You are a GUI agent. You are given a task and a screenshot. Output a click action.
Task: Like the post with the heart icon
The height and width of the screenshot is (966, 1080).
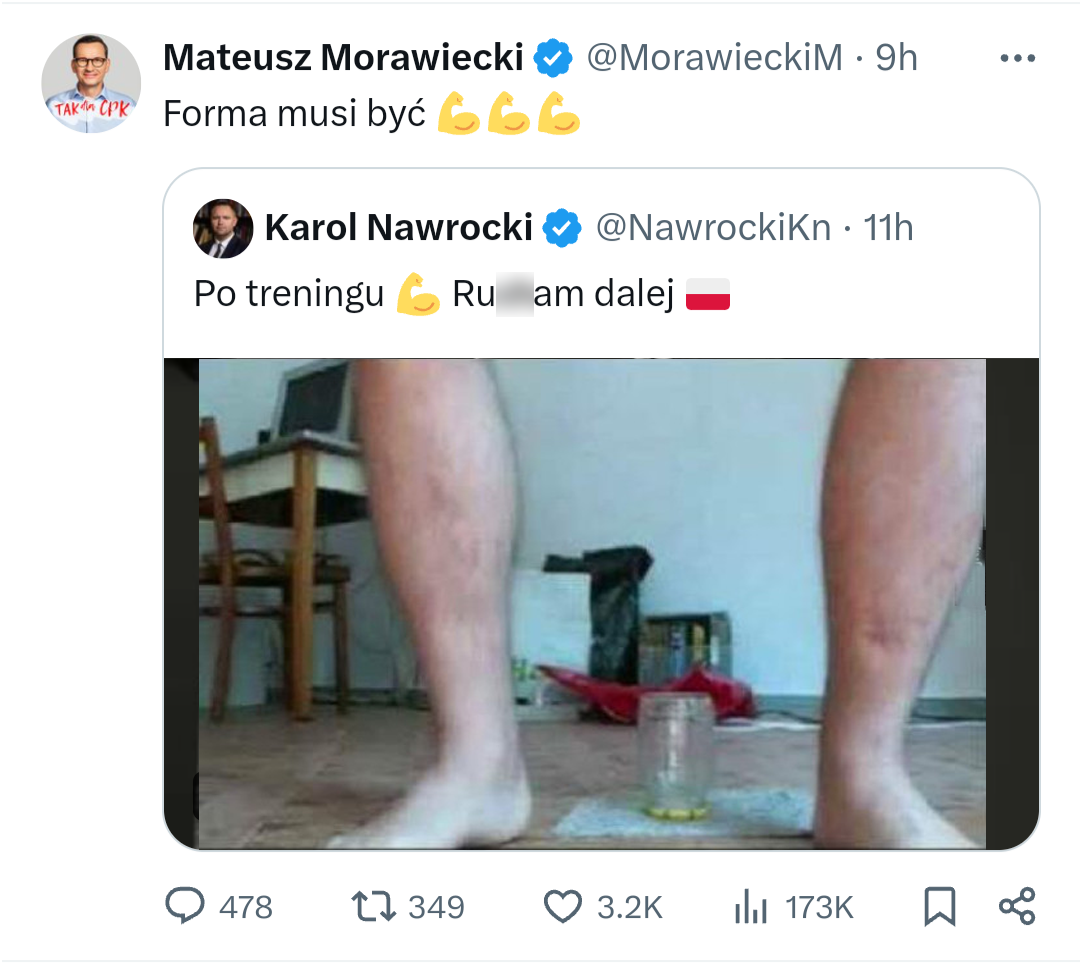click(x=562, y=906)
